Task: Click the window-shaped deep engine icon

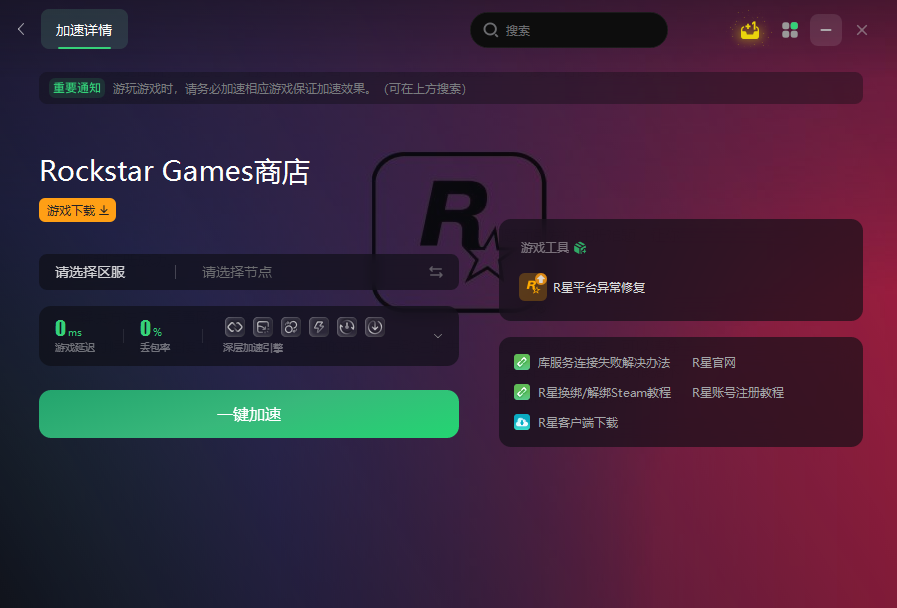Action: pos(263,327)
